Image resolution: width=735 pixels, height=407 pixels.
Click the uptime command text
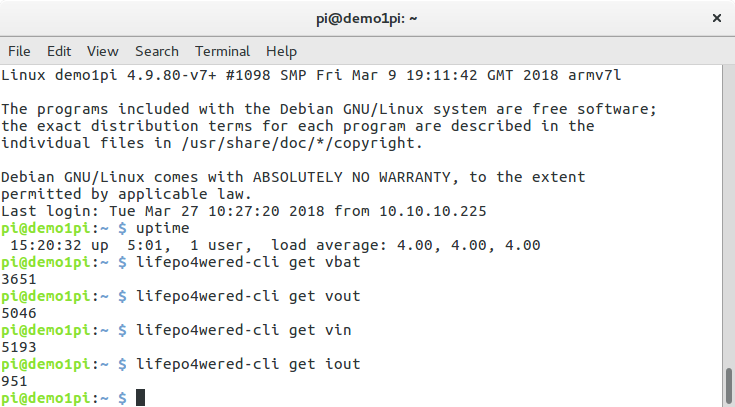(x=163, y=228)
